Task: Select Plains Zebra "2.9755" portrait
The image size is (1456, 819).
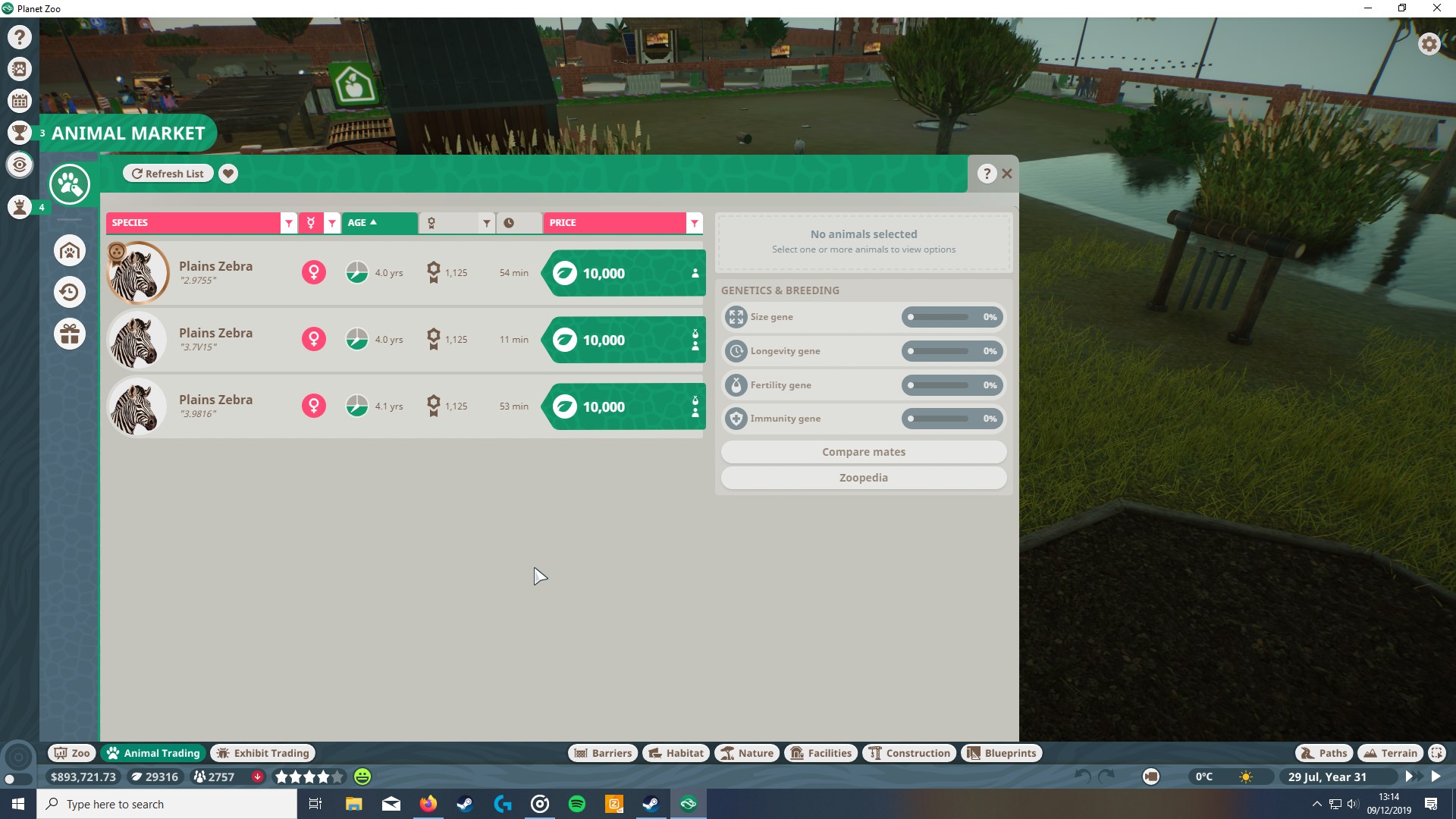Action: tap(137, 273)
